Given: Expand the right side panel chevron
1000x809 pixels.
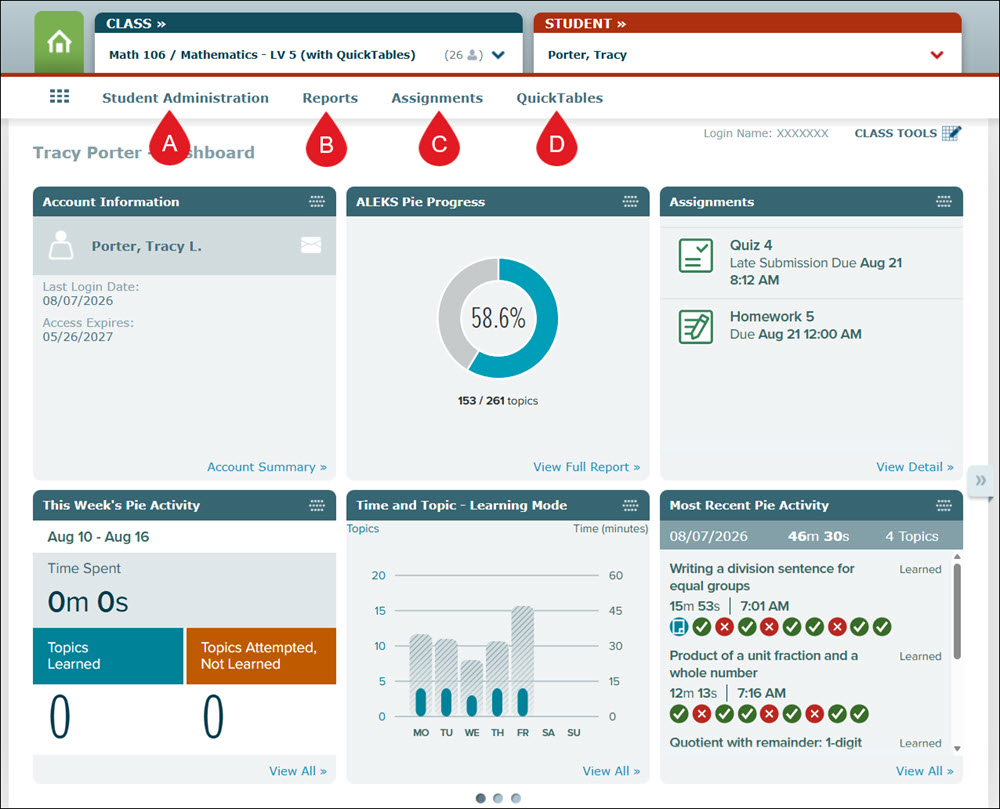Looking at the screenshot, I should (980, 480).
